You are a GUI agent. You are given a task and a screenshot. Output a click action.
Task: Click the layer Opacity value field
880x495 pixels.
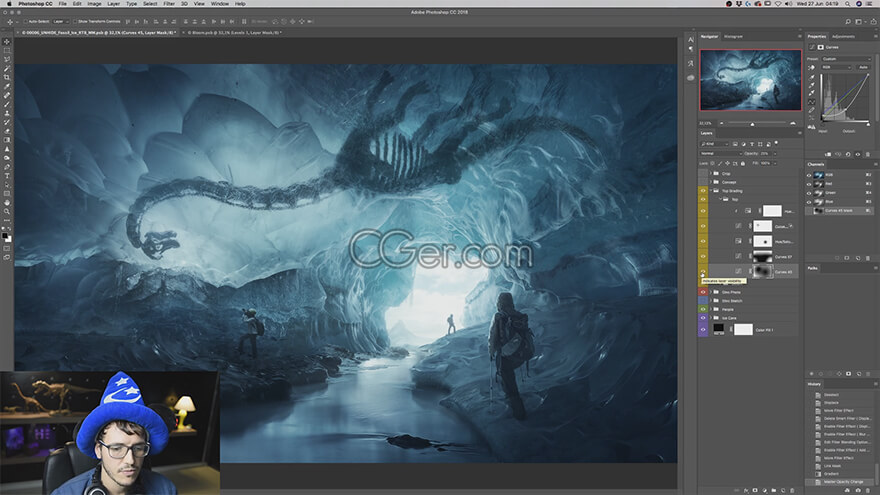(766, 153)
